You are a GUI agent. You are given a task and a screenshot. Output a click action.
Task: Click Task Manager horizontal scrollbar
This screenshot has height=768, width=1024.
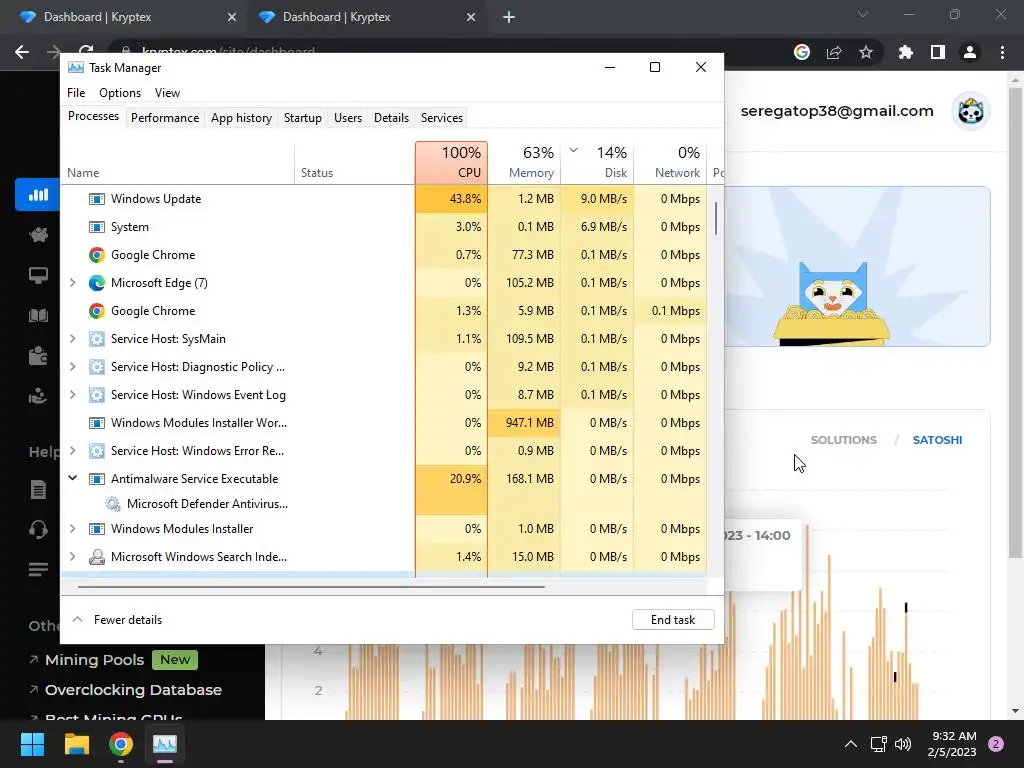pos(311,586)
